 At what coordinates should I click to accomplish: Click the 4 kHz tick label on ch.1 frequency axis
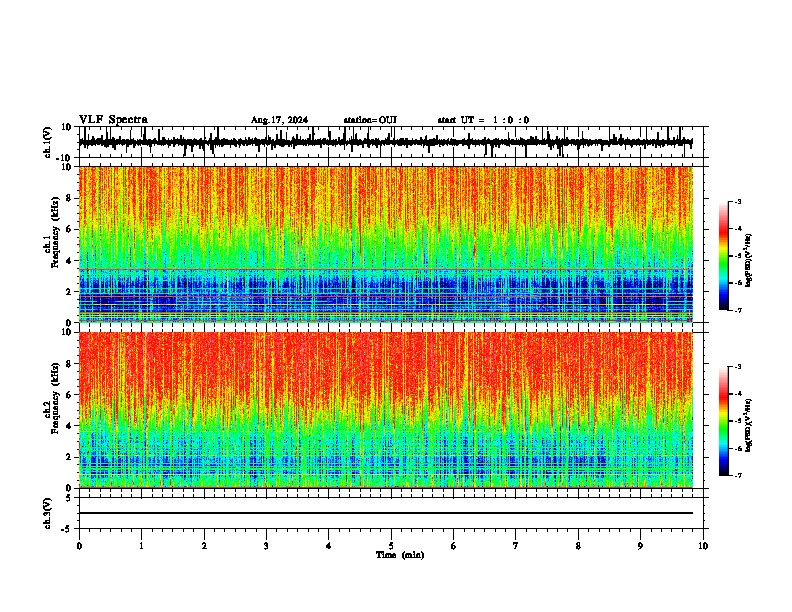[69, 261]
